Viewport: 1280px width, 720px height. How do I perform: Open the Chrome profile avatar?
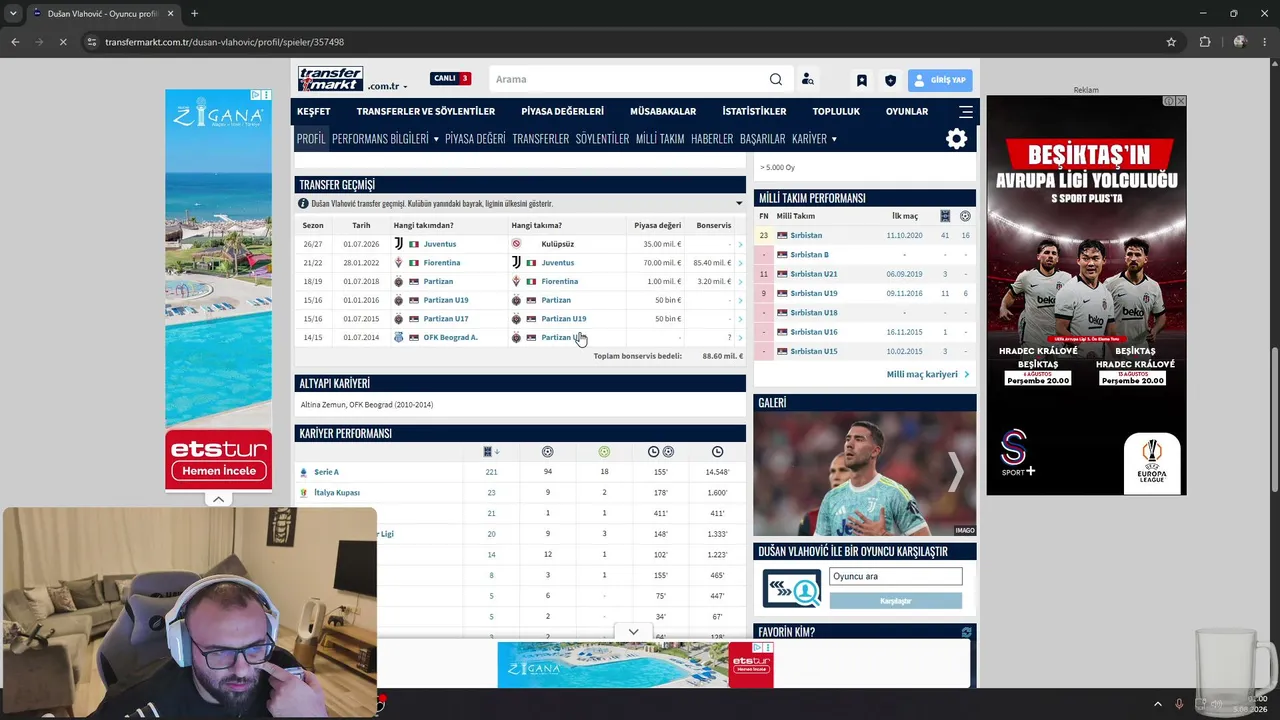click(1240, 42)
